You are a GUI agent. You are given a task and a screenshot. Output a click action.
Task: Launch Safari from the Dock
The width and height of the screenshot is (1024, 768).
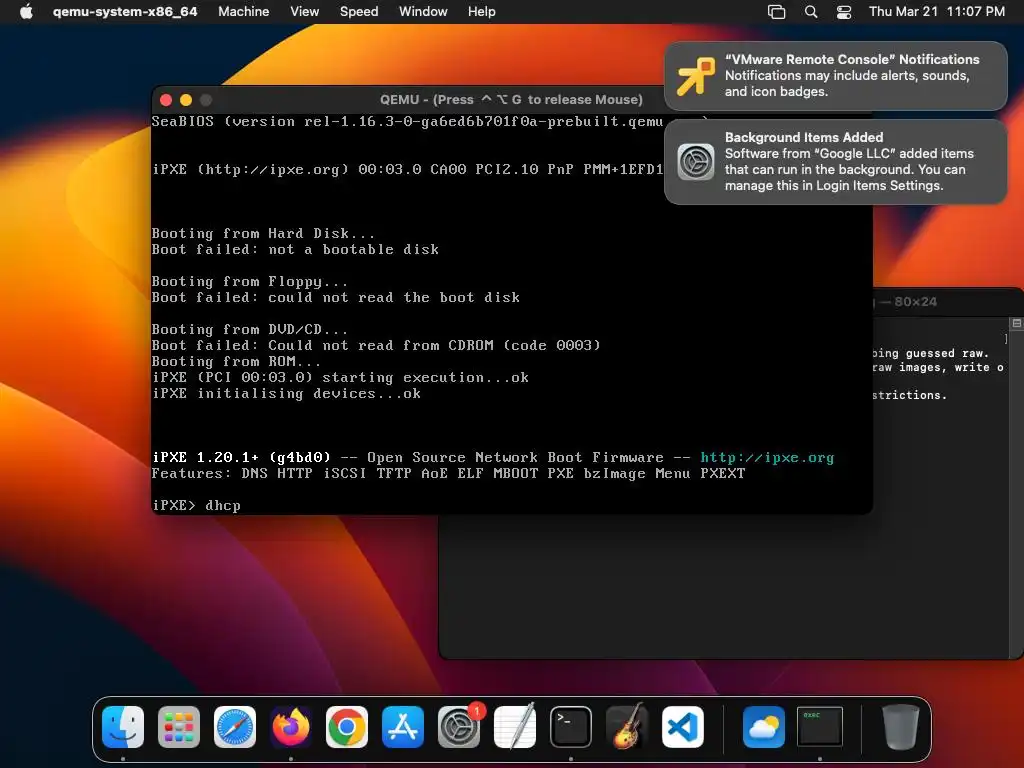[x=235, y=727]
